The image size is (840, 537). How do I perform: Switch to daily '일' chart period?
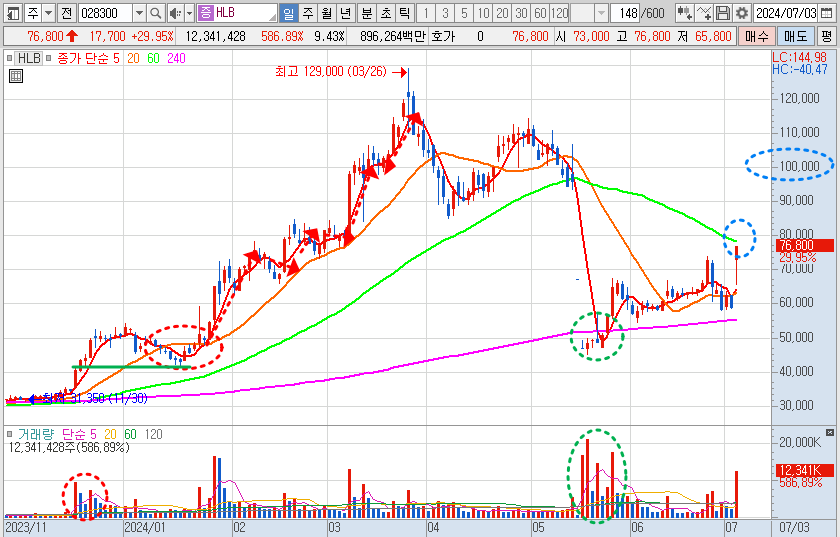pos(289,13)
